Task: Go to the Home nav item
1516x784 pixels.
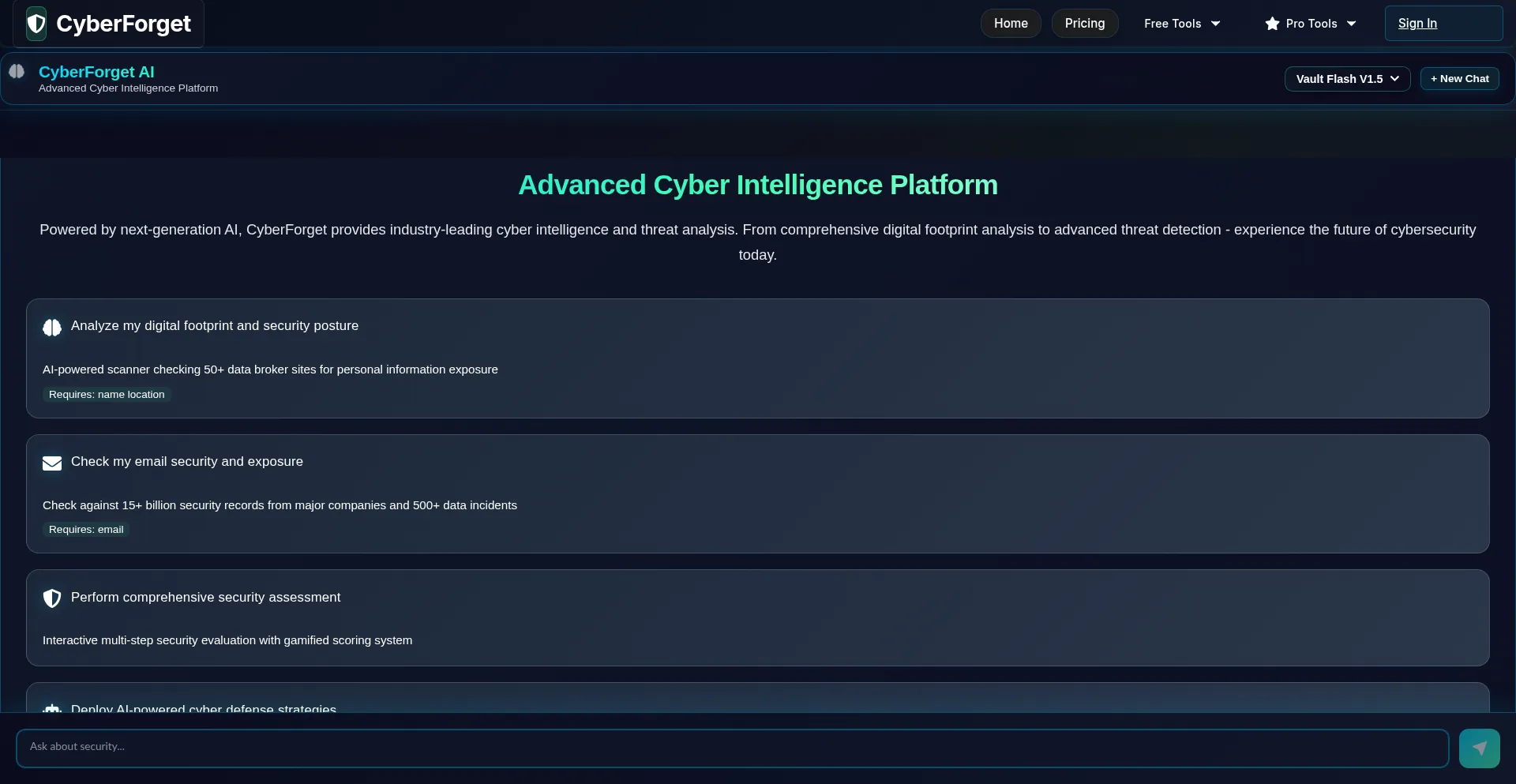Action: 1011,24
